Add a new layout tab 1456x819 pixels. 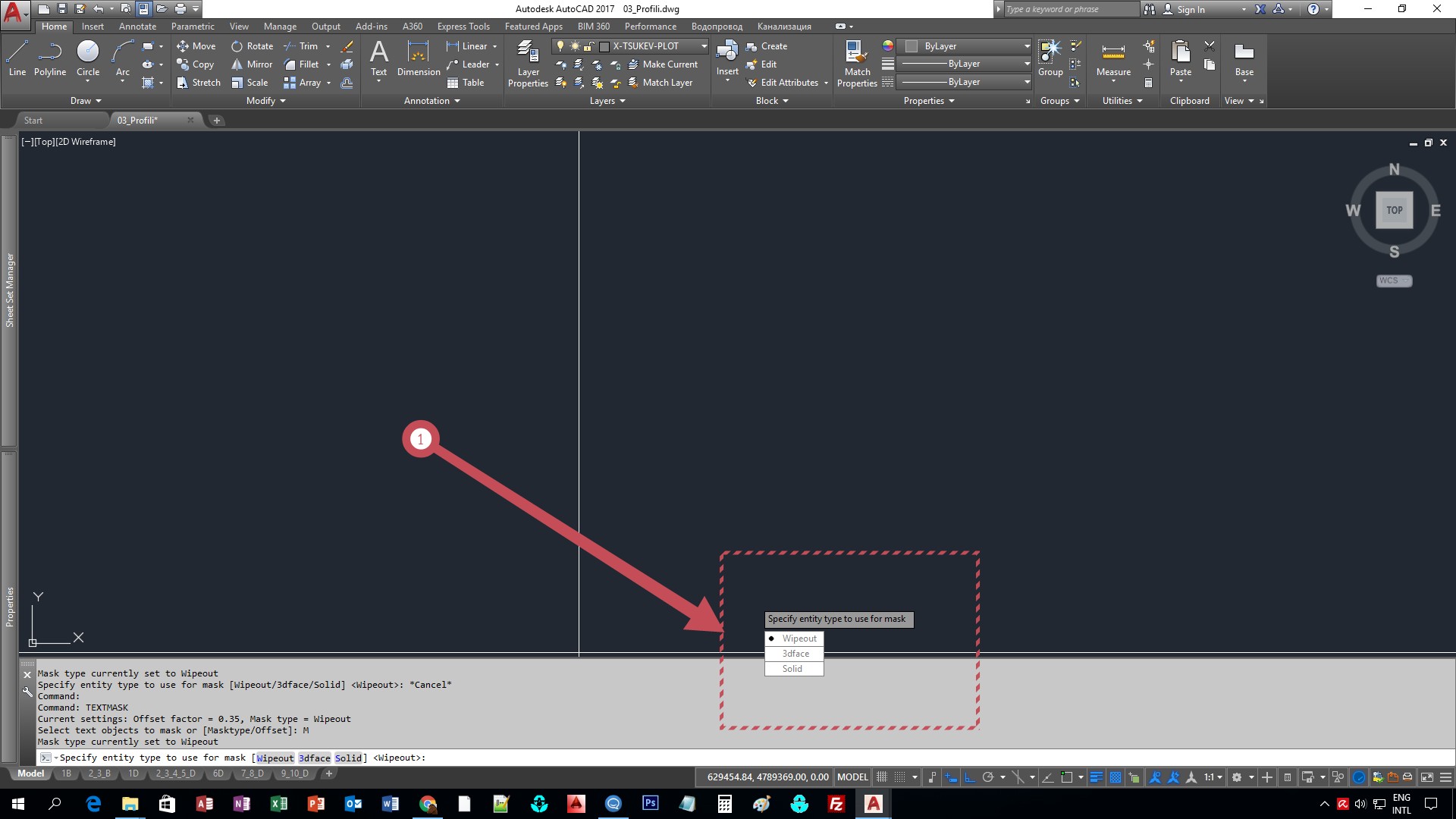(329, 774)
